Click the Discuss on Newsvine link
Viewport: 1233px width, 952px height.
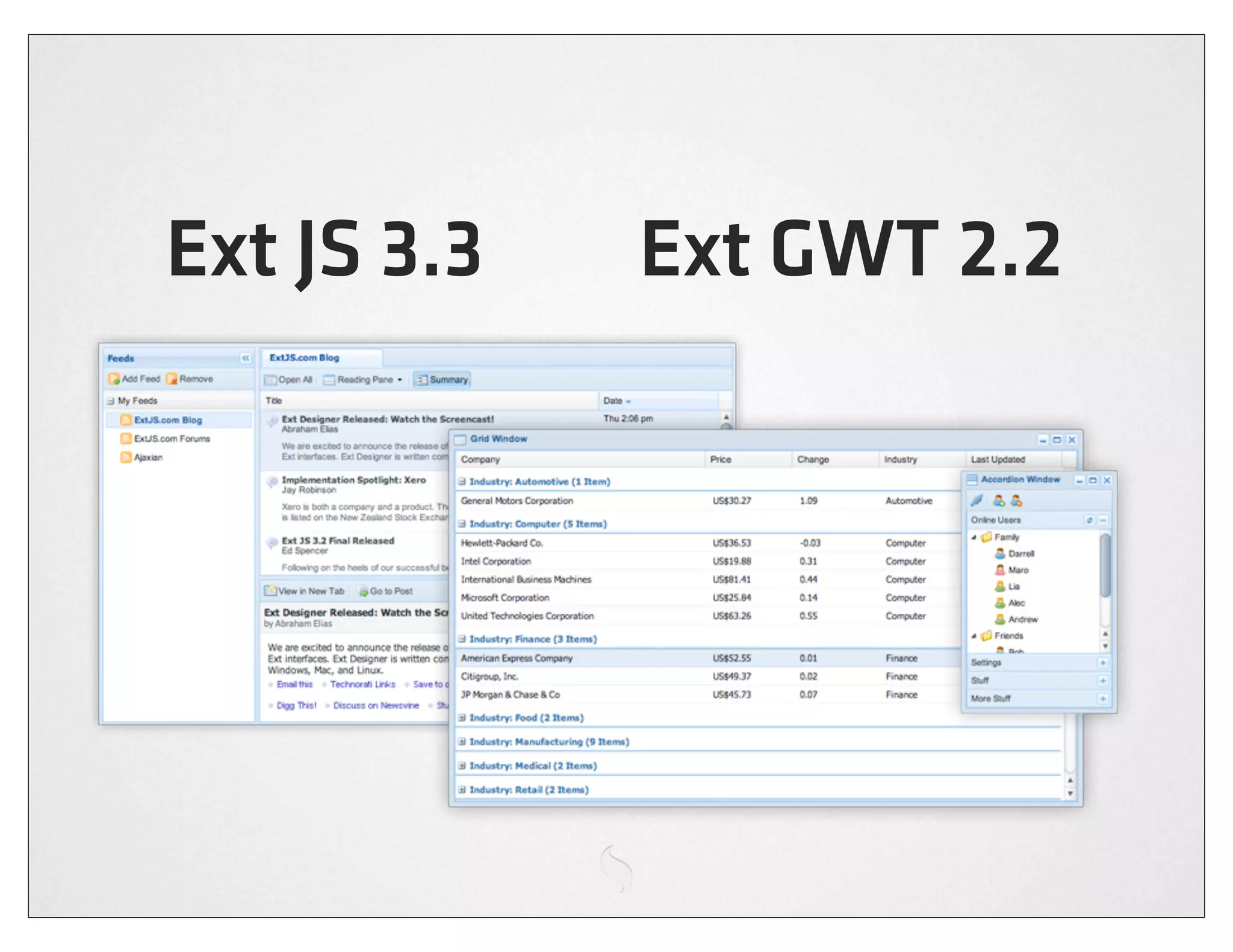pos(376,705)
